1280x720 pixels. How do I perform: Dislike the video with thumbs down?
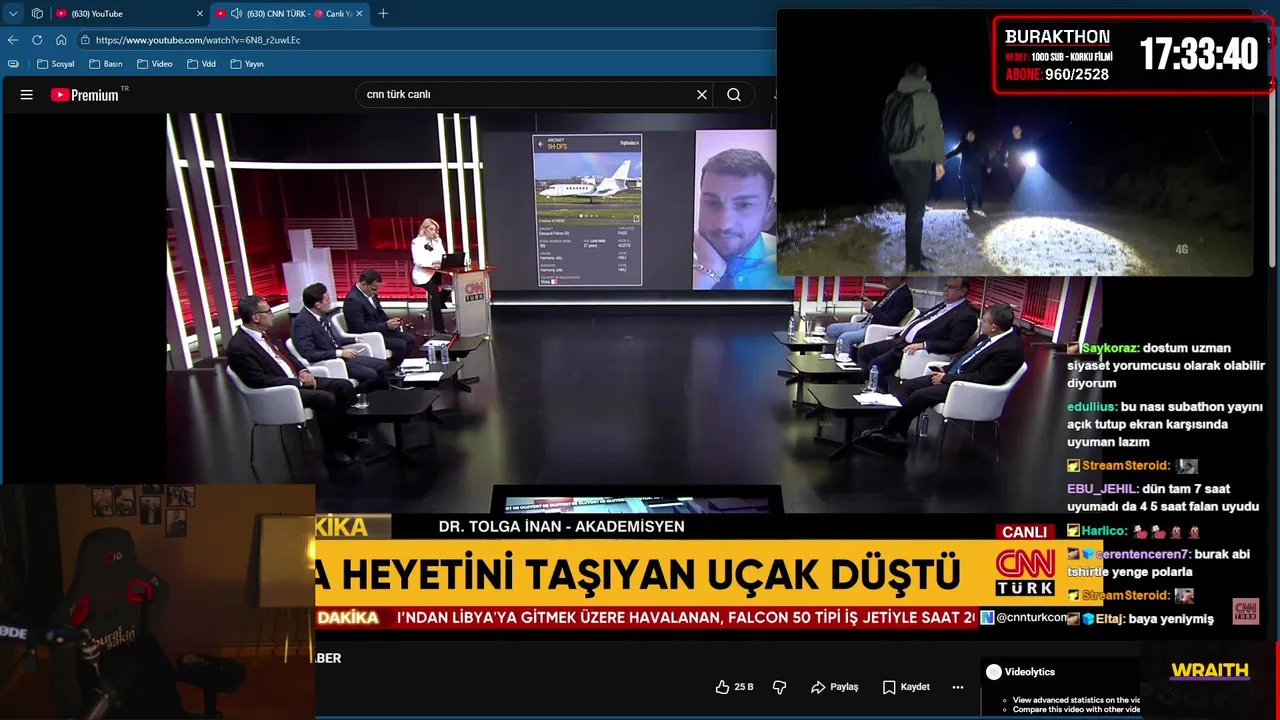(780, 687)
